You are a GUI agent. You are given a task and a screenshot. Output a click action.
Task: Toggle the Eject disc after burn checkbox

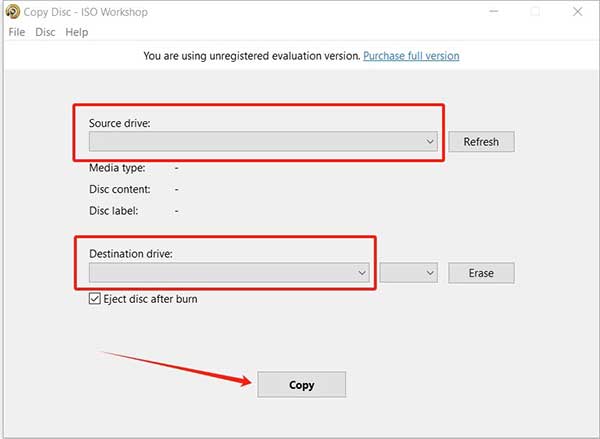[95, 299]
